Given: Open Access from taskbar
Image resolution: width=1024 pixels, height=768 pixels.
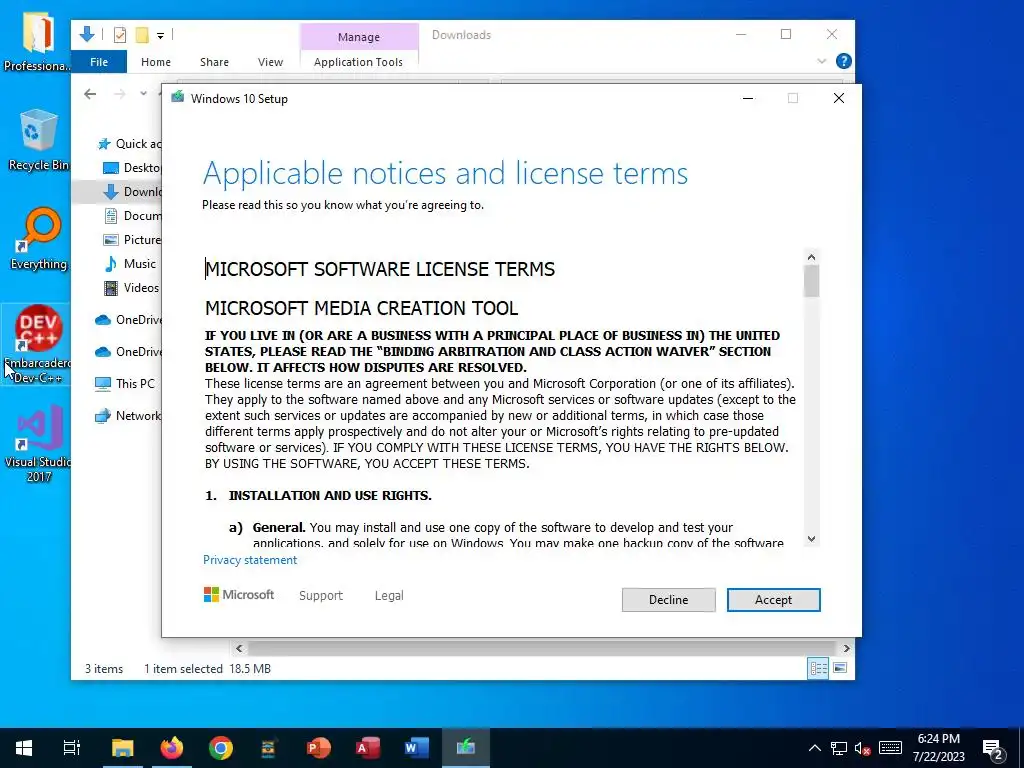Looking at the screenshot, I should (x=368, y=748).
